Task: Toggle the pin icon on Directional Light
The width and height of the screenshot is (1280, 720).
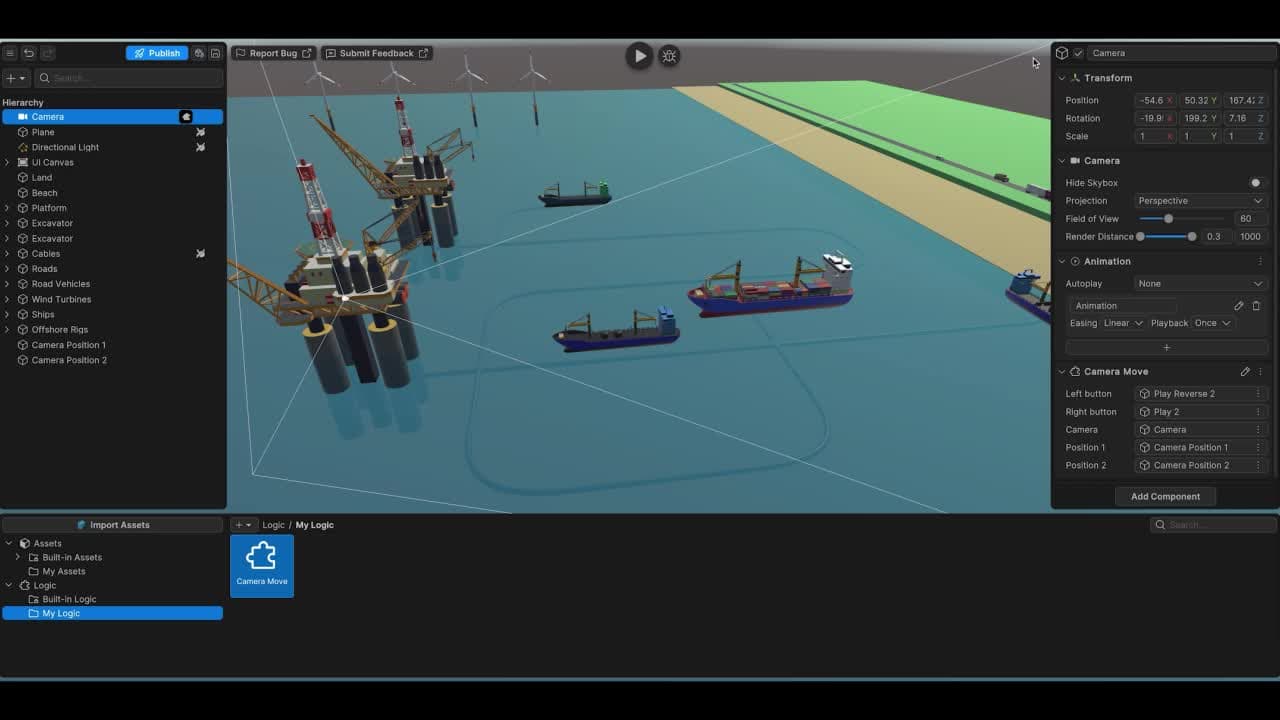Action: (x=200, y=147)
